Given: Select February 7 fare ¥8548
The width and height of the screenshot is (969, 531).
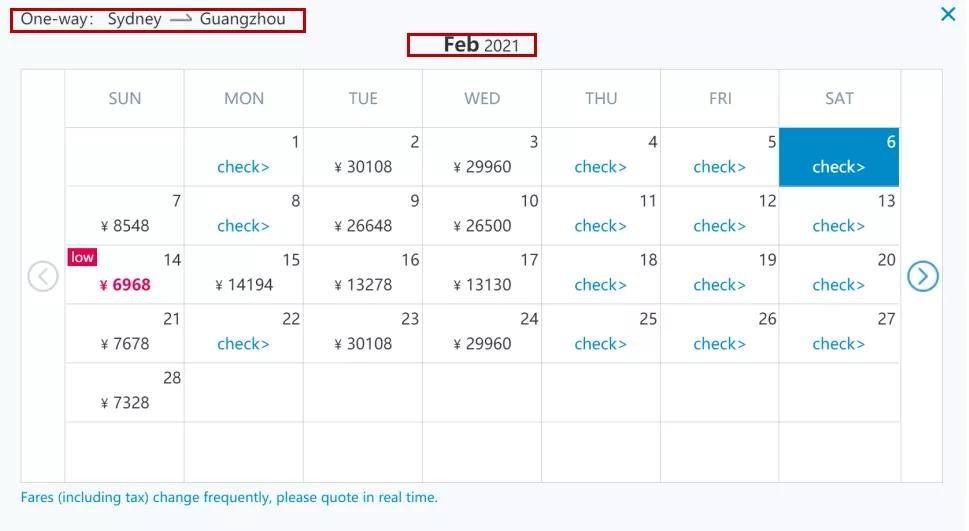Looking at the screenshot, I should (125, 226).
